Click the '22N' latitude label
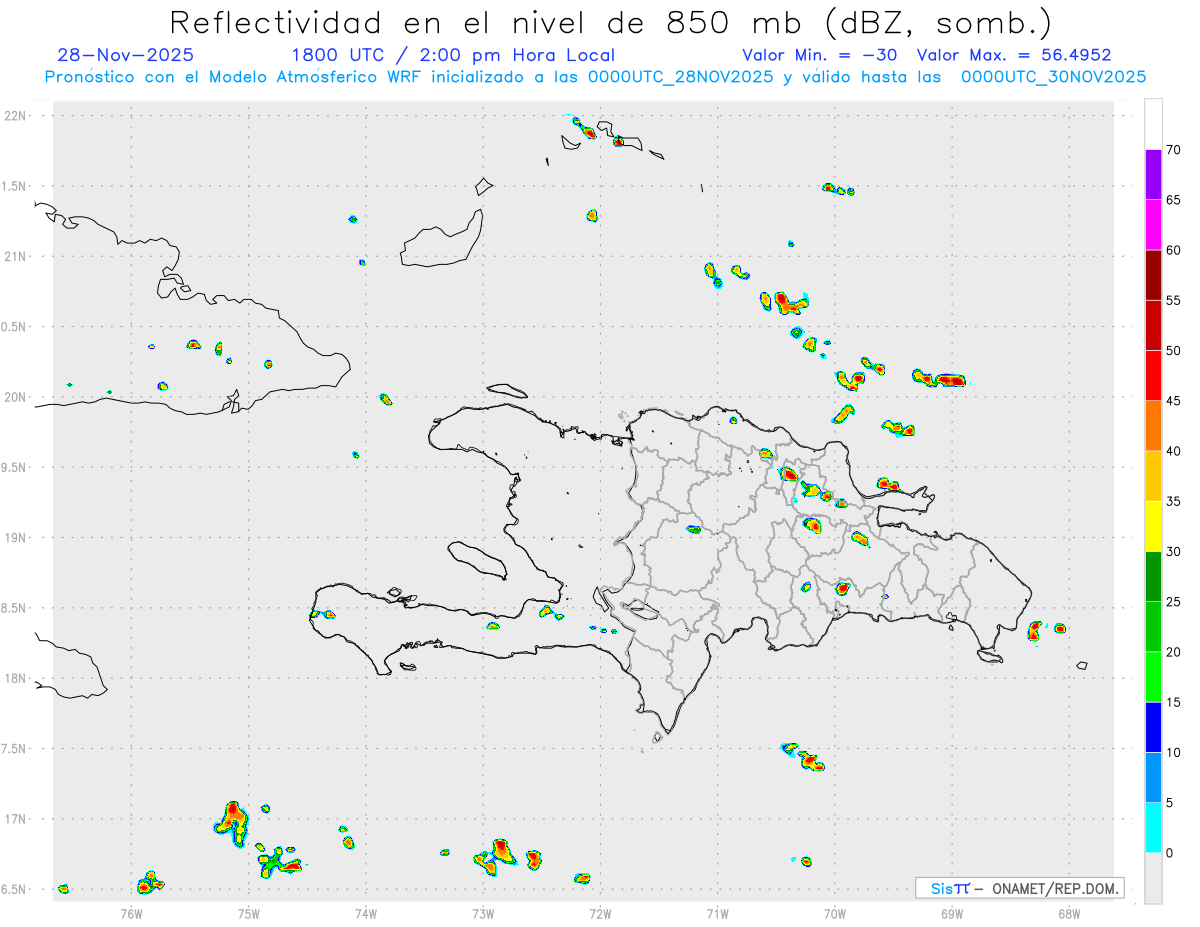 [x=17, y=116]
